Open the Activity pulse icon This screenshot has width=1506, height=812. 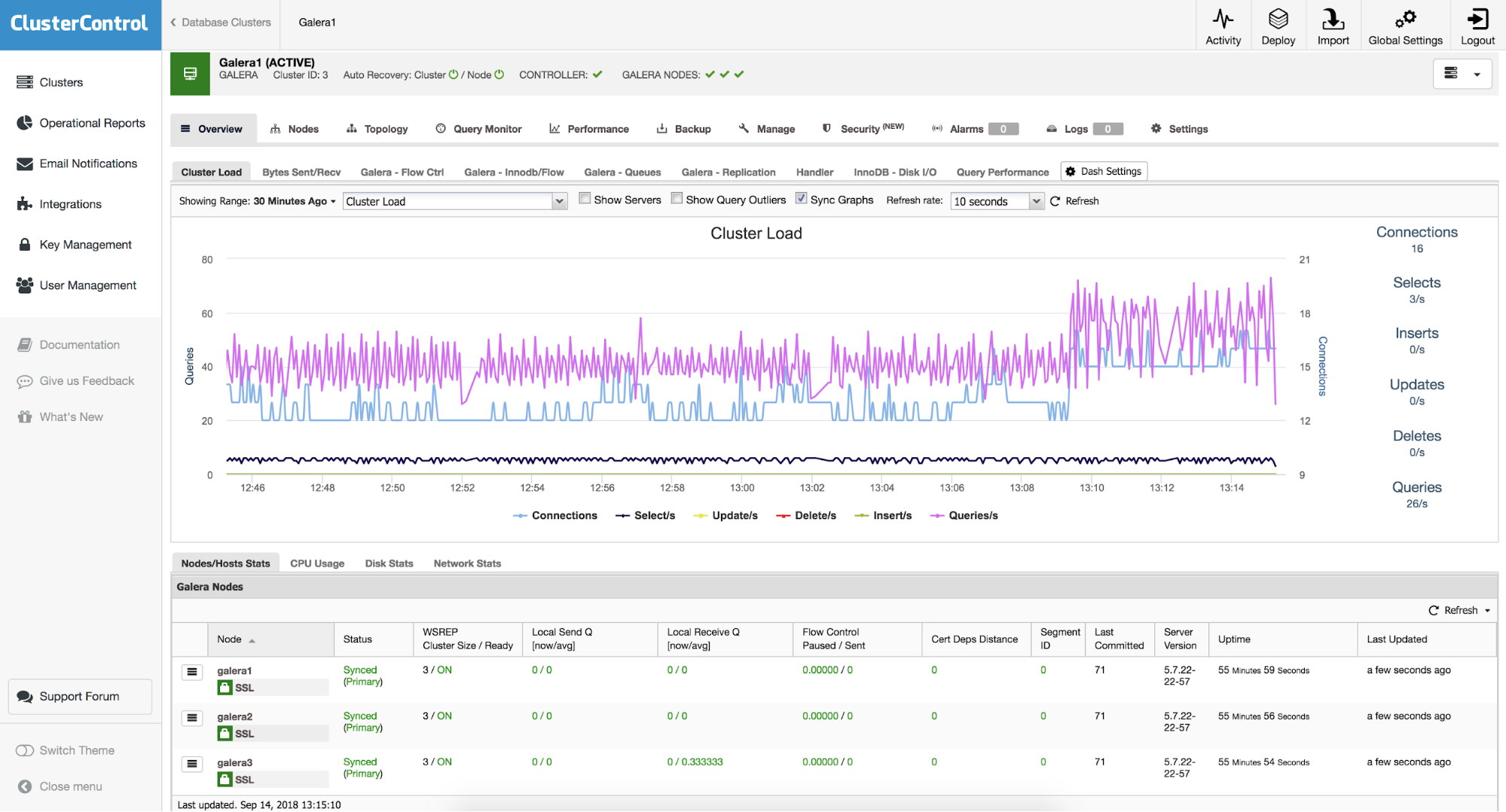click(x=1223, y=19)
